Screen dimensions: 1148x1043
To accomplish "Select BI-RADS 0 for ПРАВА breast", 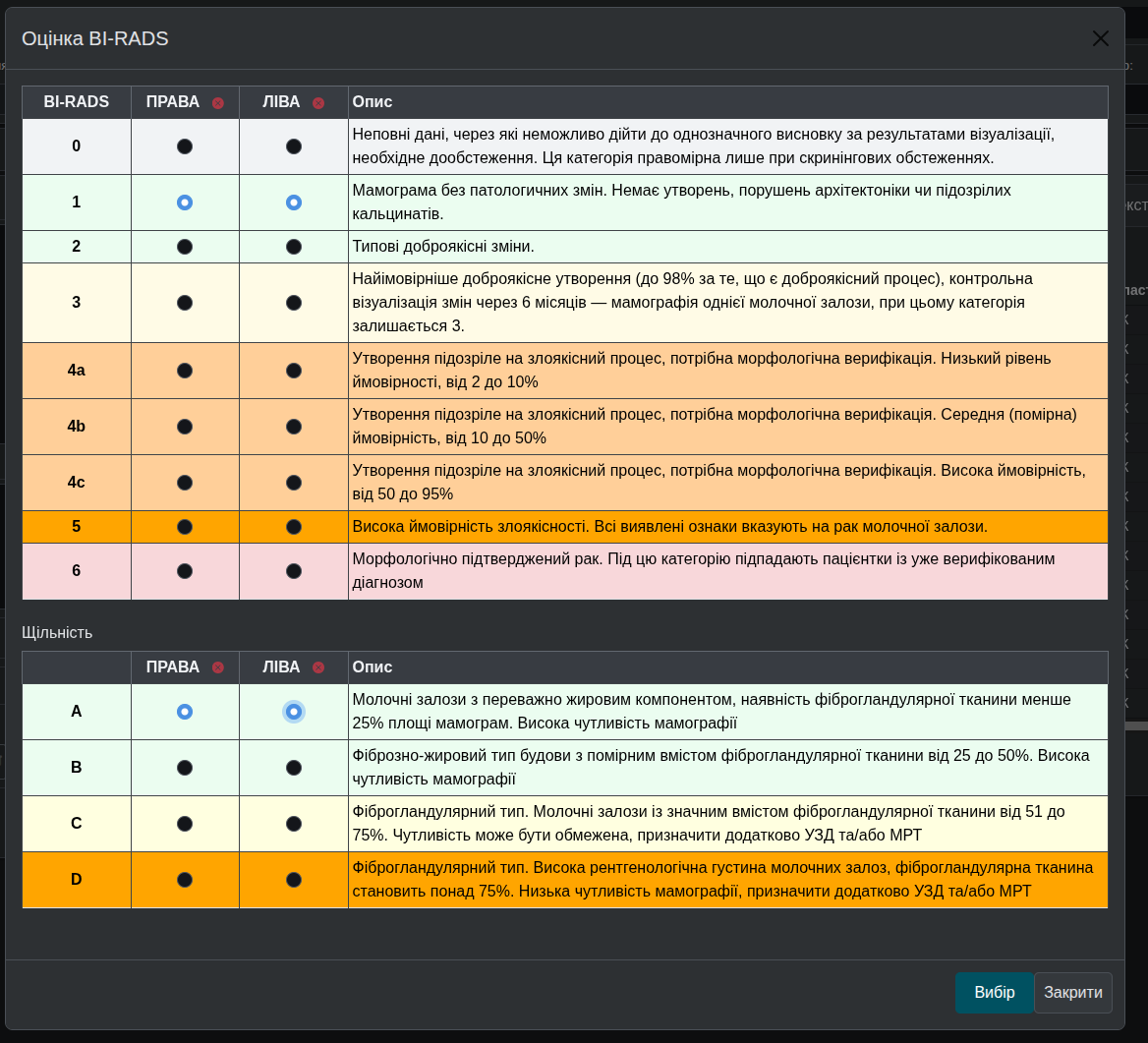I will (x=185, y=146).
